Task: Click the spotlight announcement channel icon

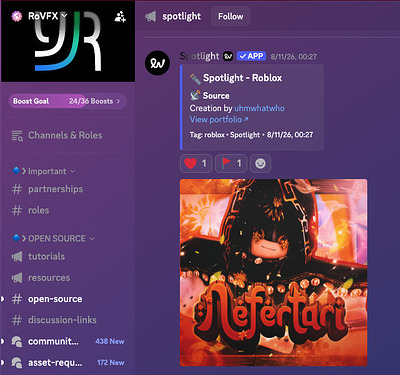Action: tap(151, 16)
